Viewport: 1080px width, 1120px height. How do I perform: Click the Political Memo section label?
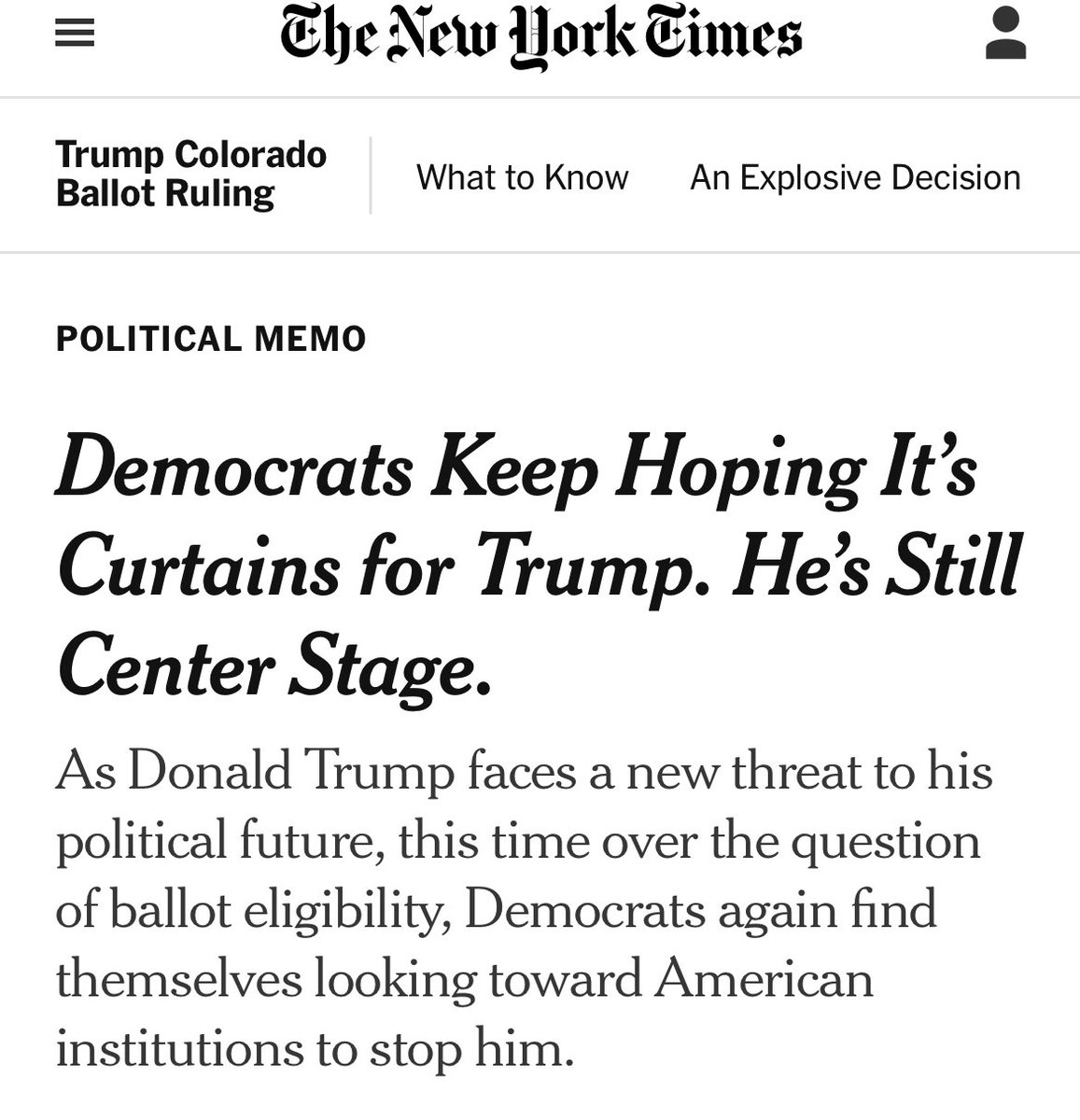(211, 338)
